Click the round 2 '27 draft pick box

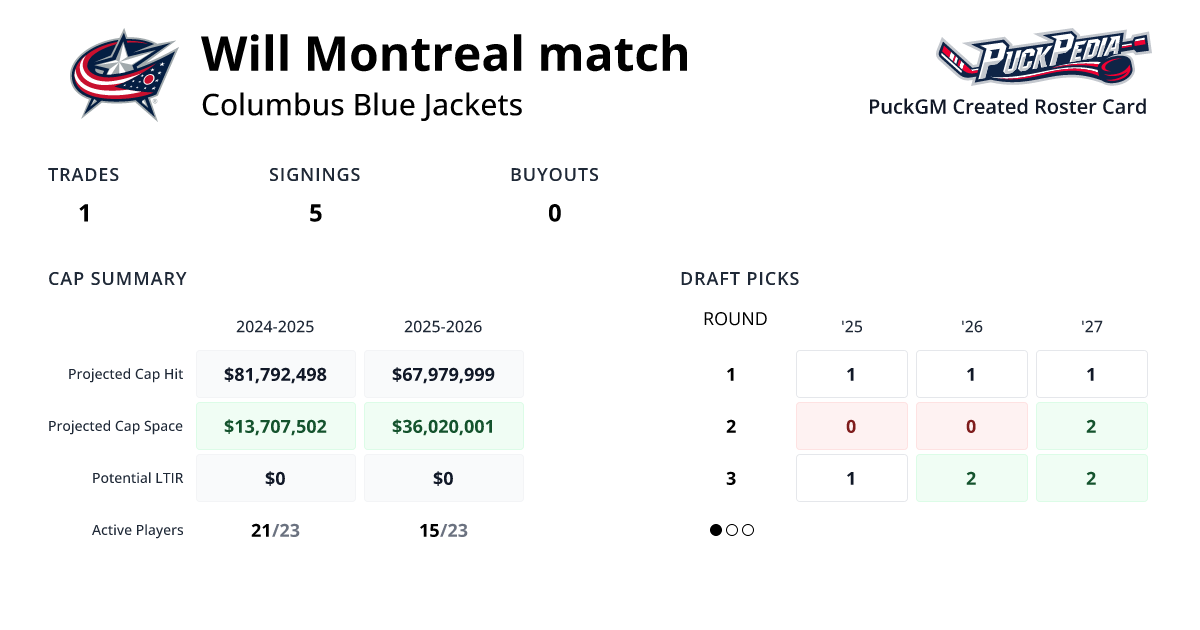pyautogui.click(x=1091, y=426)
